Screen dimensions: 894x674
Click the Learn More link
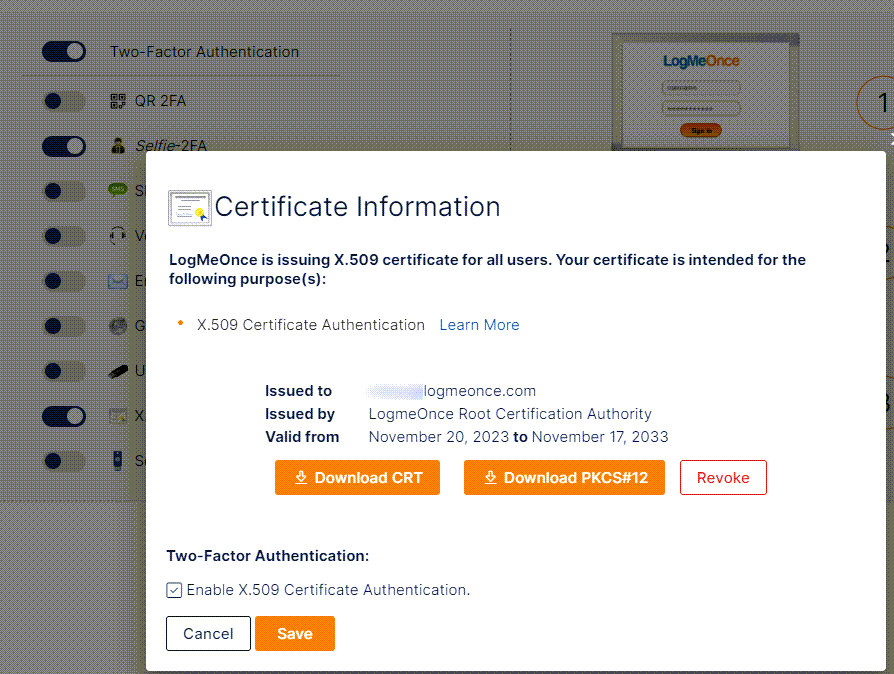(x=479, y=324)
